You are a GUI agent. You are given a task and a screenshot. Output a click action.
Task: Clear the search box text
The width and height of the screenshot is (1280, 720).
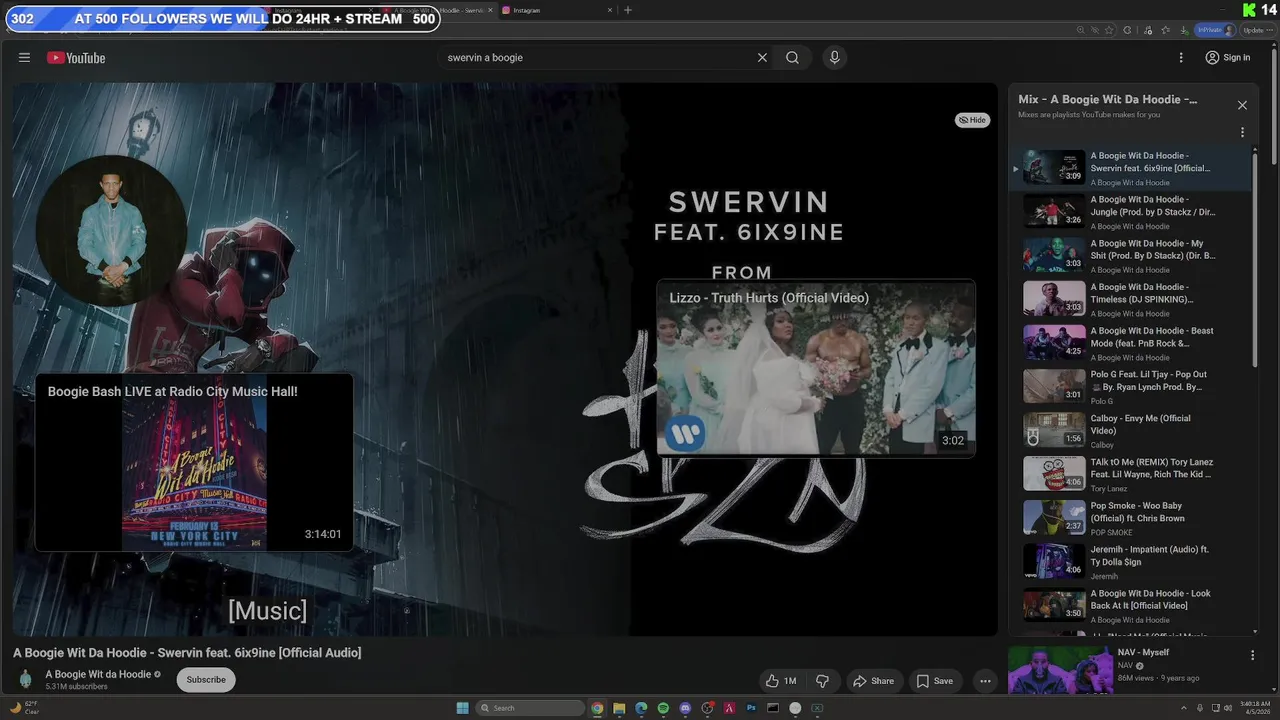[x=762, y=57]
